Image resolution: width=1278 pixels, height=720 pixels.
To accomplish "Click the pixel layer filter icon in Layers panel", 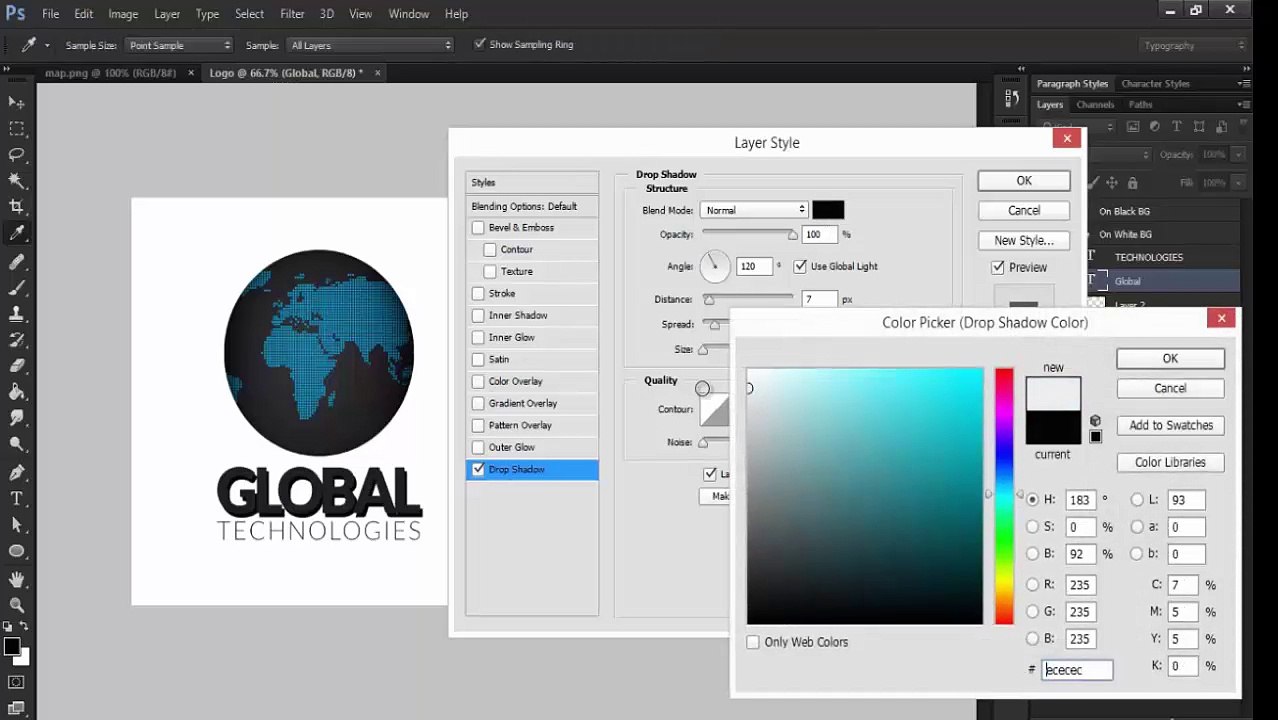I will (1133, 127).
